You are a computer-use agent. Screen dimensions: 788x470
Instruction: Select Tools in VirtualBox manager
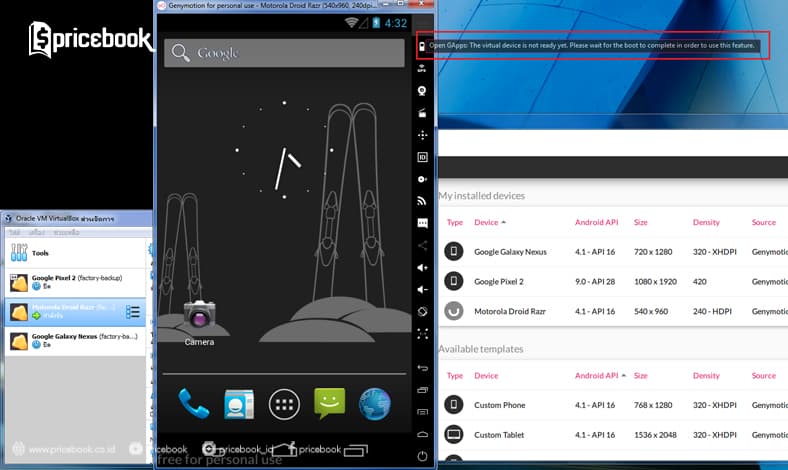75,253
